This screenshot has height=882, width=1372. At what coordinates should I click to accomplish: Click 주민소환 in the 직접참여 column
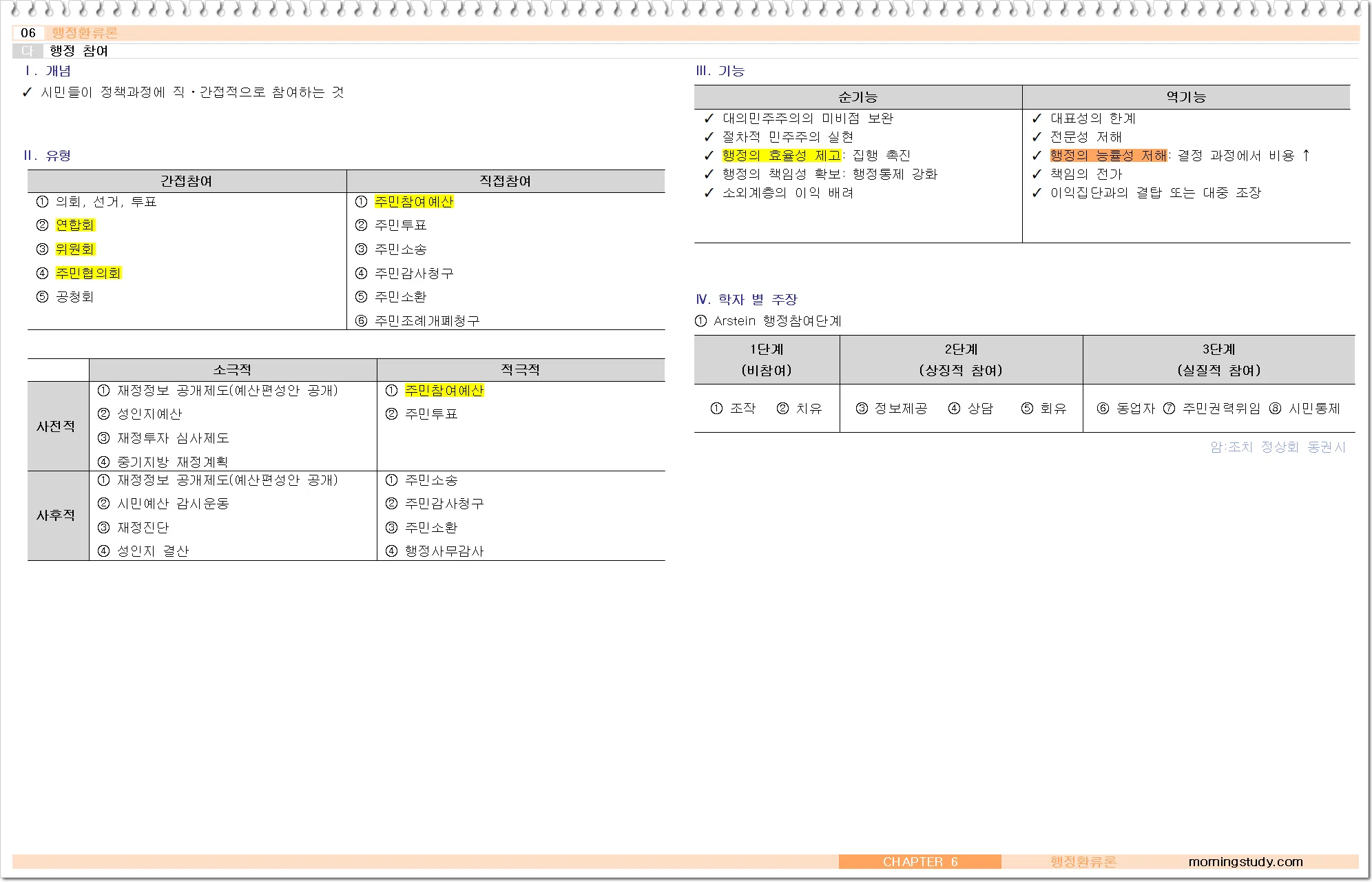(401, 297)
